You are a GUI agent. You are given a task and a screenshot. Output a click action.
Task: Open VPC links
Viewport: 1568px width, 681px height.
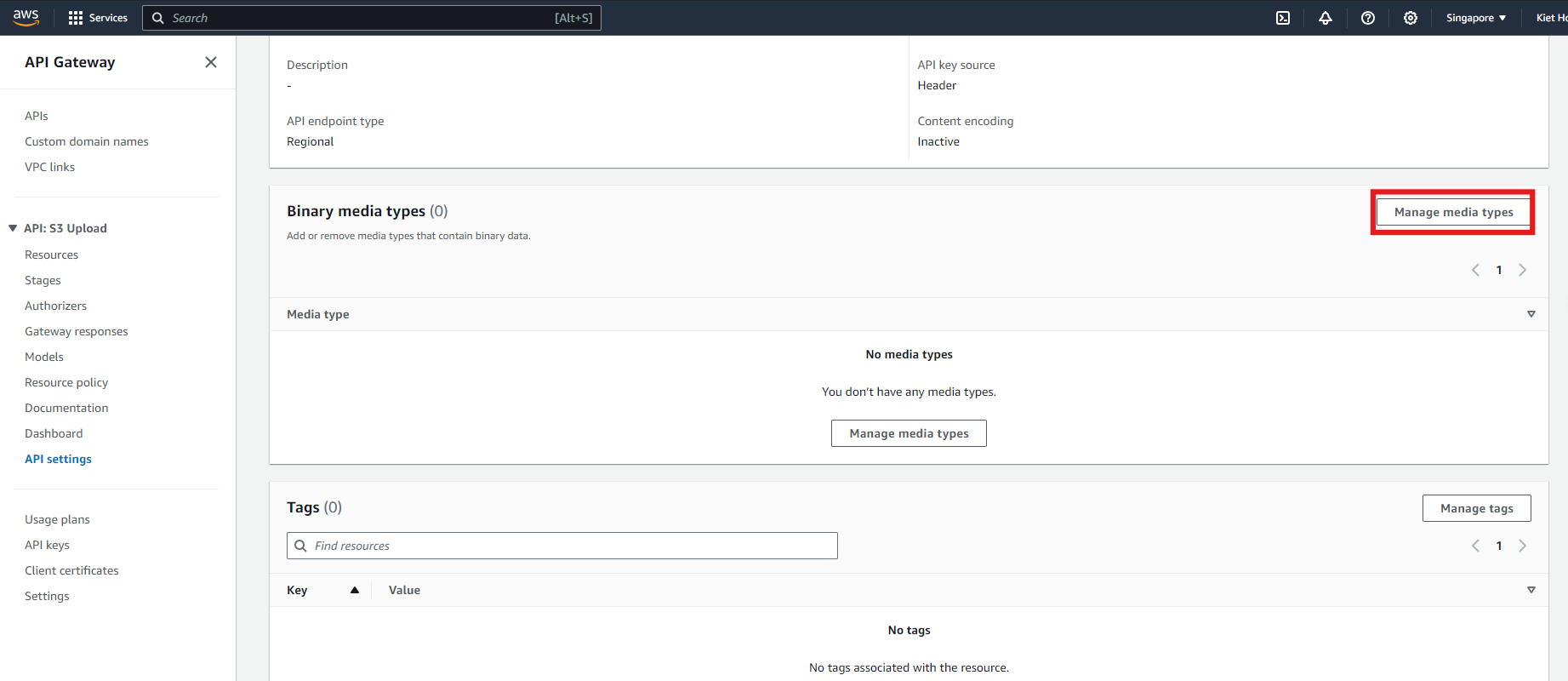[x=50, y=167]
